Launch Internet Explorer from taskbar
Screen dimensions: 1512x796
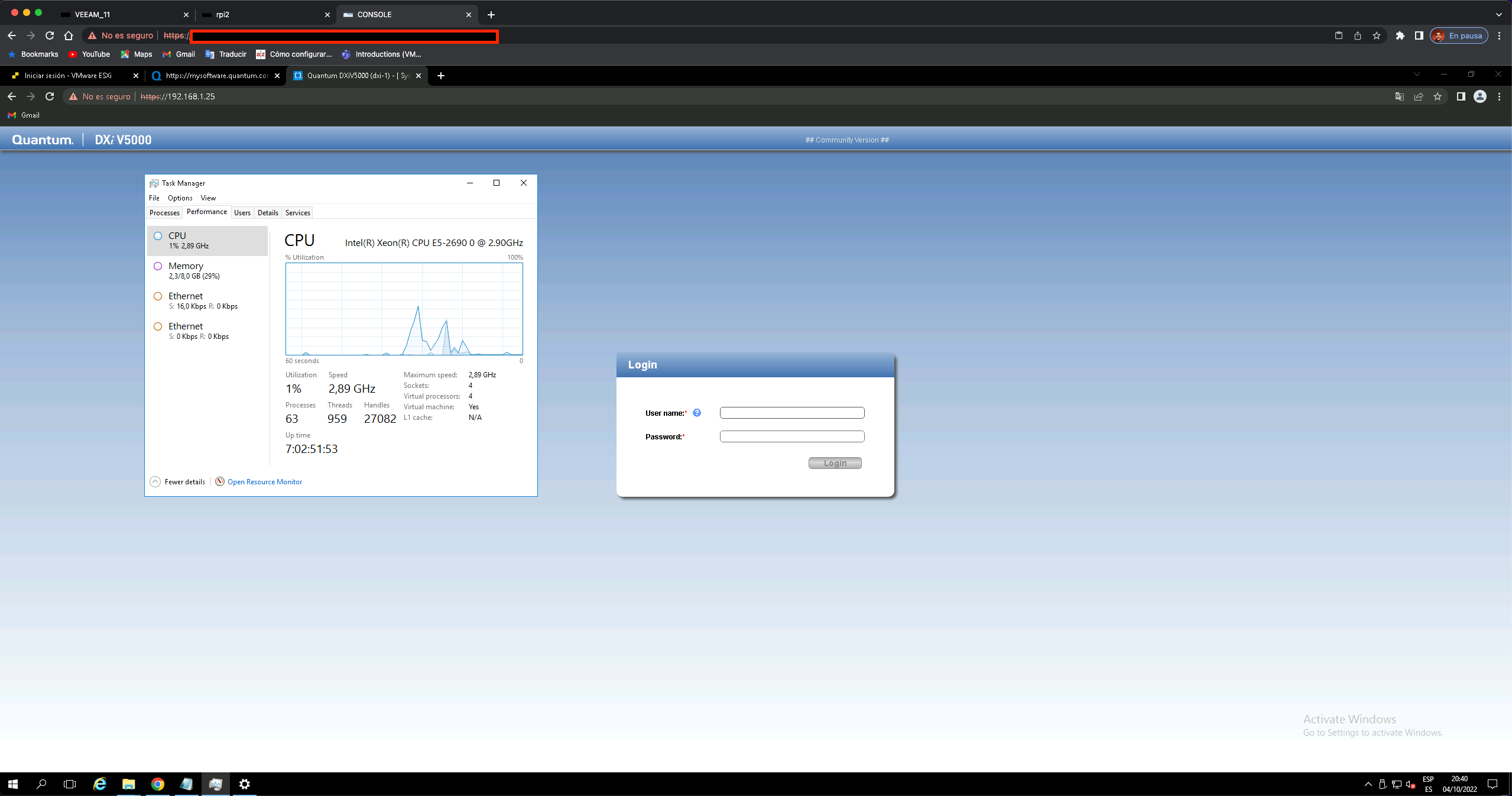(100, 784)
